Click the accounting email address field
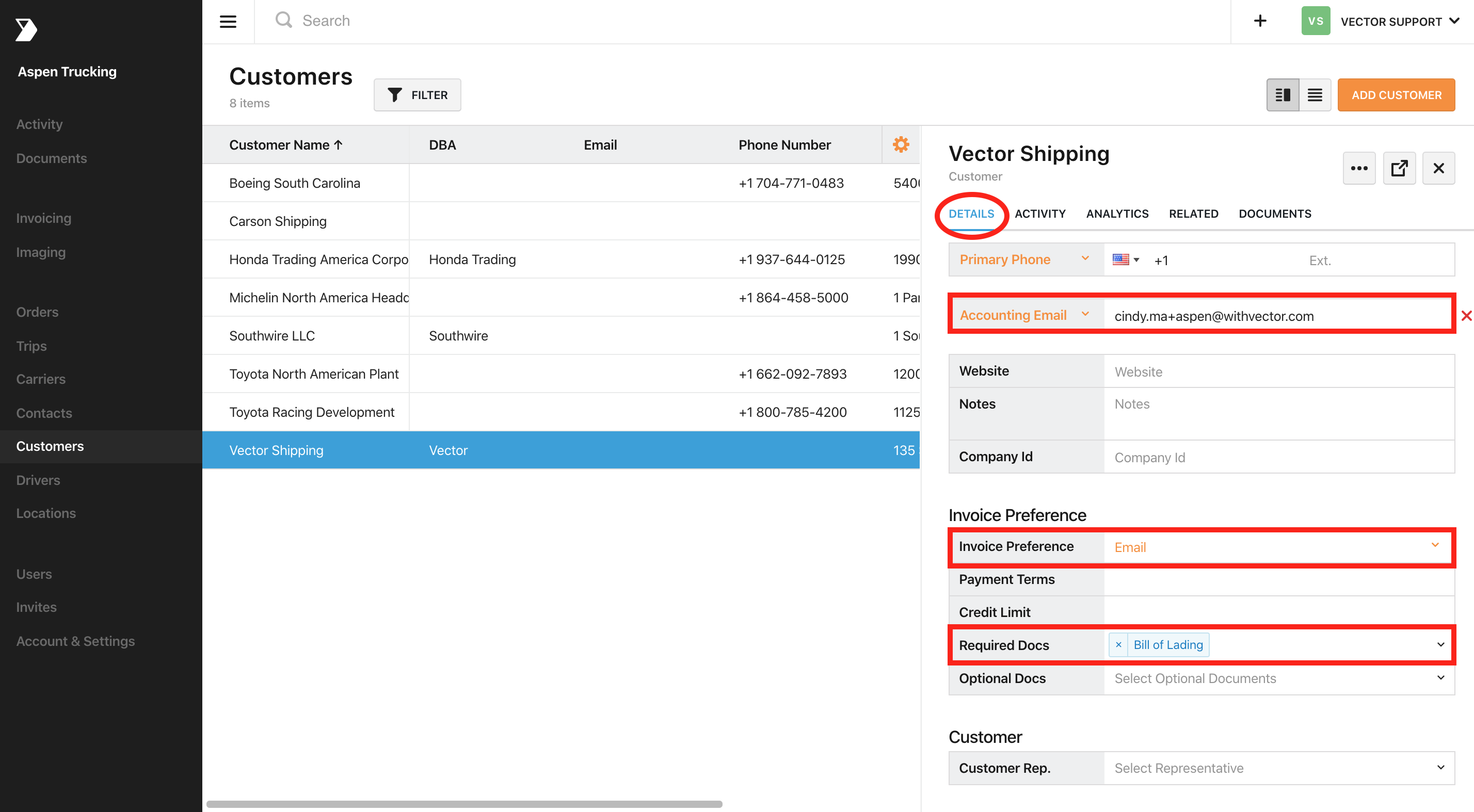 point(1278,316)
